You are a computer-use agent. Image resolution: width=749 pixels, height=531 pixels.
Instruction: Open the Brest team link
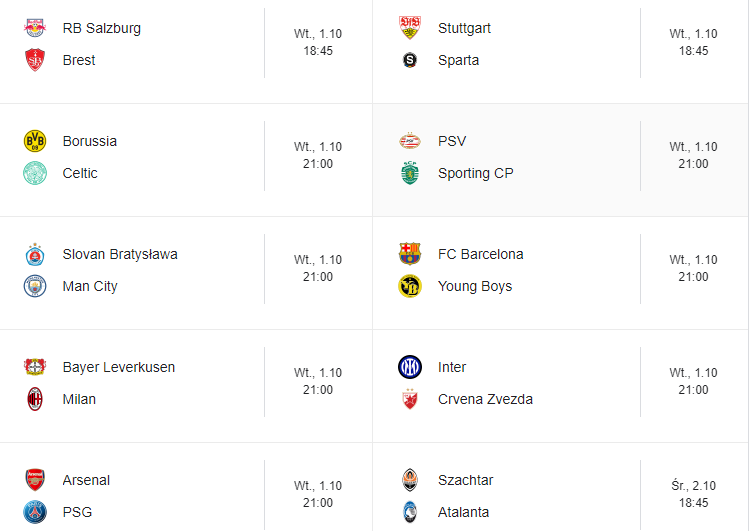[x=79, y=60]
